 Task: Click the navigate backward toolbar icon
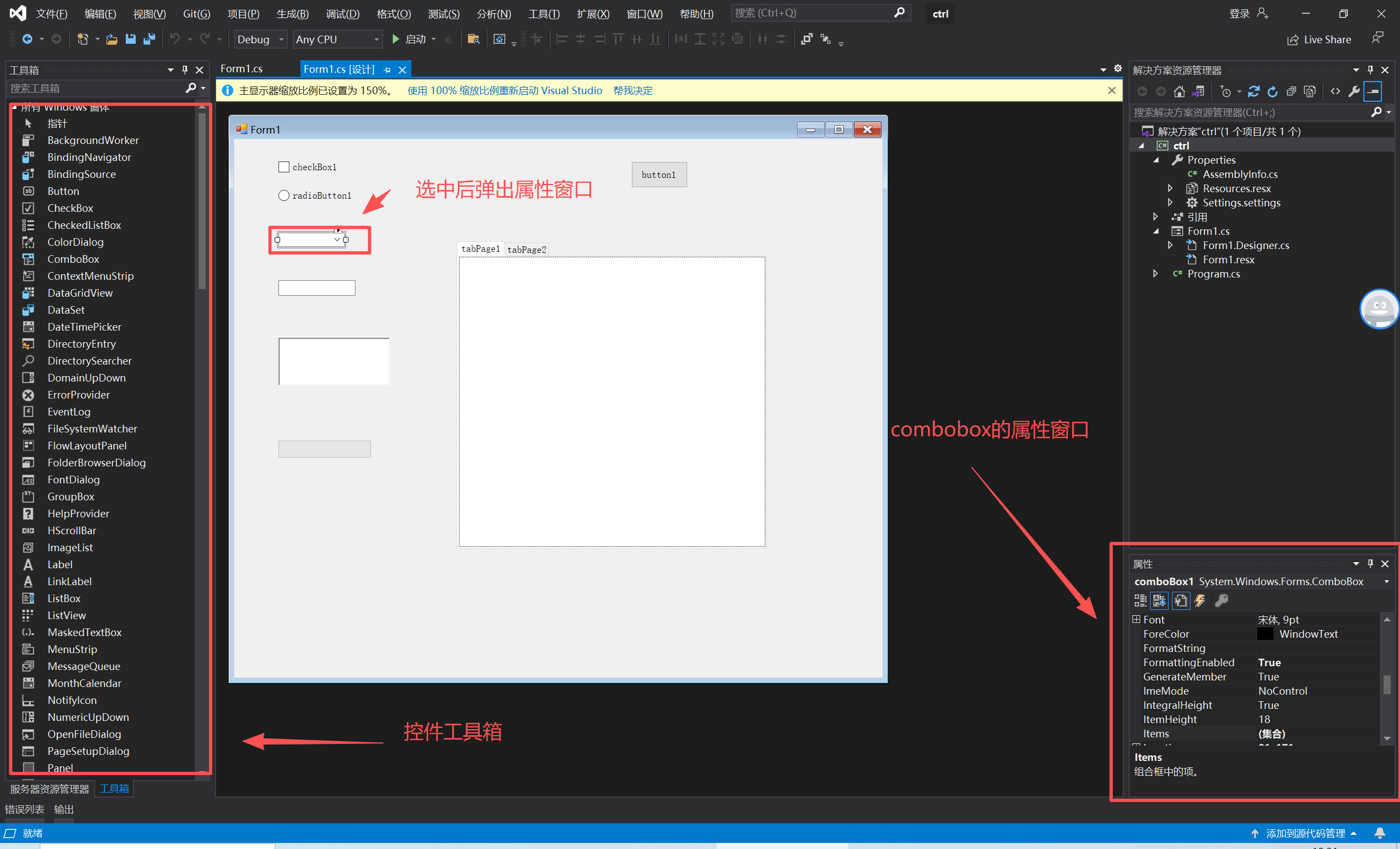pyautogui.click(x=27, y=39)
